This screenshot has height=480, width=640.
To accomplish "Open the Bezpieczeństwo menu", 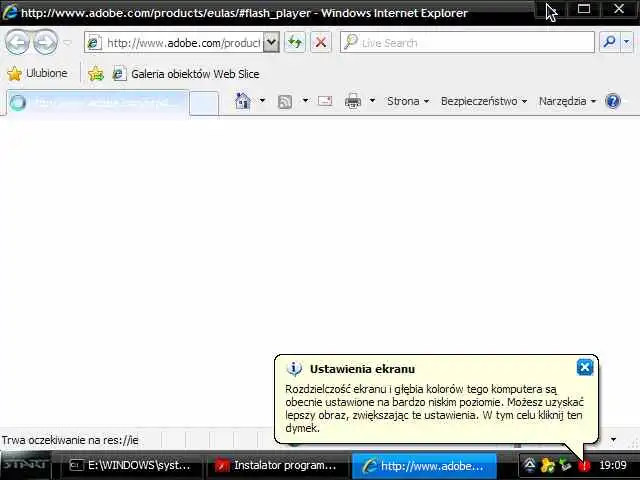I will pyautogui.click(x=484, y=101).
